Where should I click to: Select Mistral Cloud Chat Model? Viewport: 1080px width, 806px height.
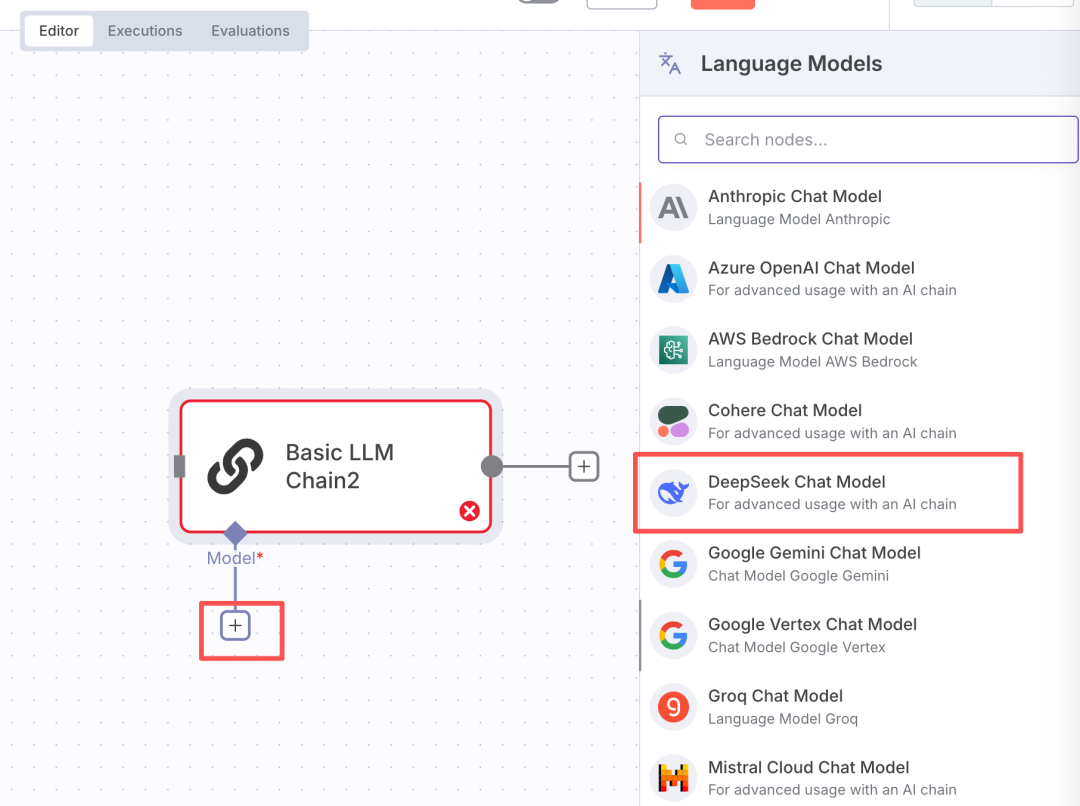860,778
